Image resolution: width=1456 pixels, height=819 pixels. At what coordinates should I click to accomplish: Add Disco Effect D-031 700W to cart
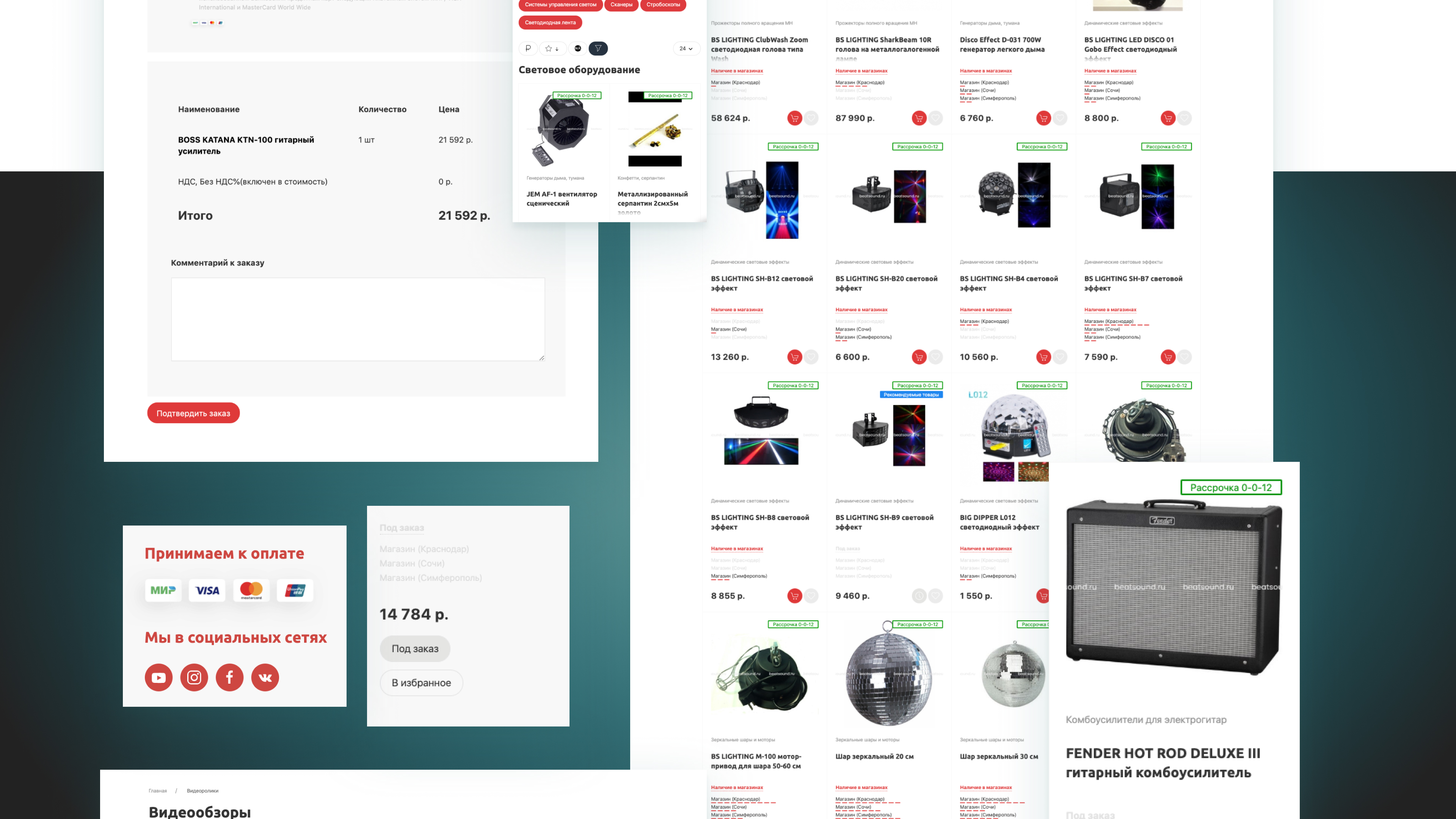point(1043,118)
